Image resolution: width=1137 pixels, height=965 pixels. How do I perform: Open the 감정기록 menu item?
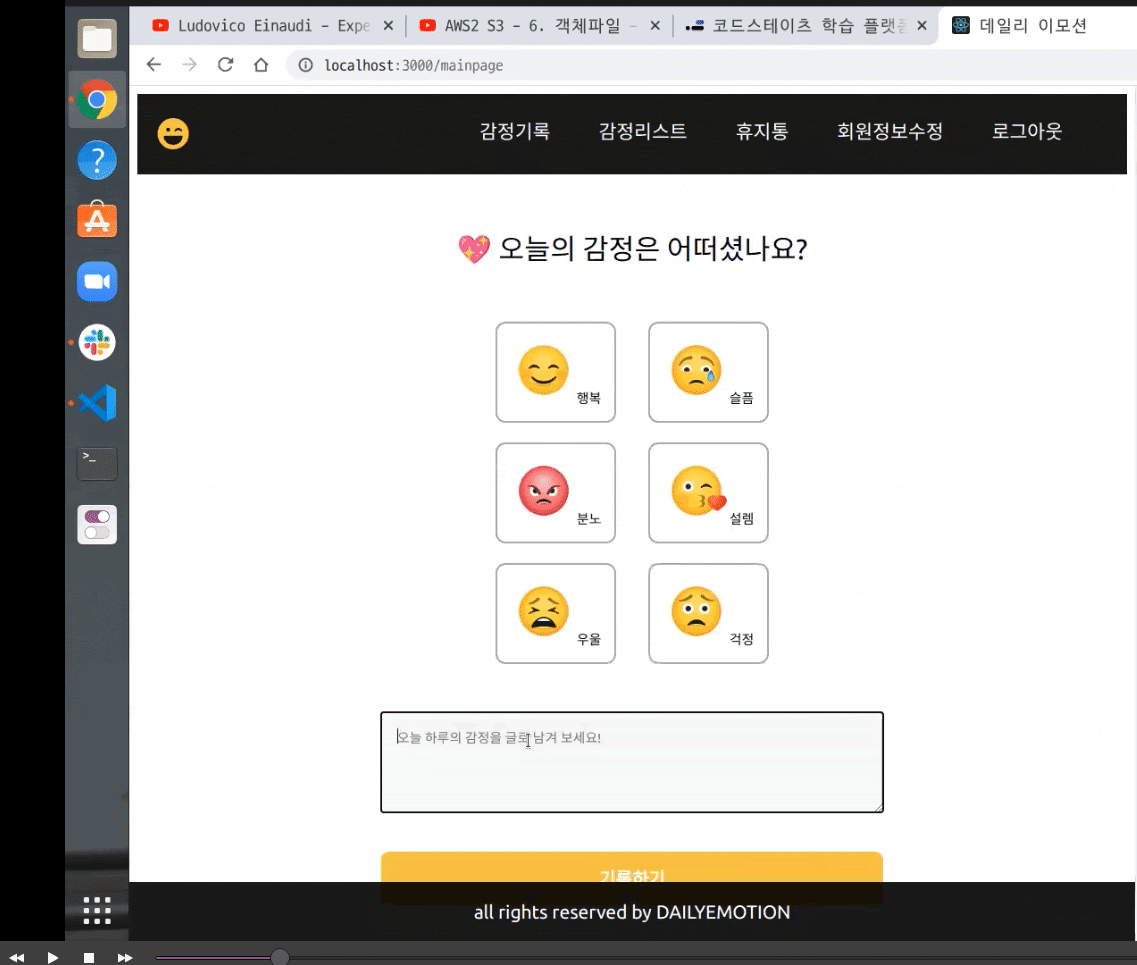click(x=515, y=131)
